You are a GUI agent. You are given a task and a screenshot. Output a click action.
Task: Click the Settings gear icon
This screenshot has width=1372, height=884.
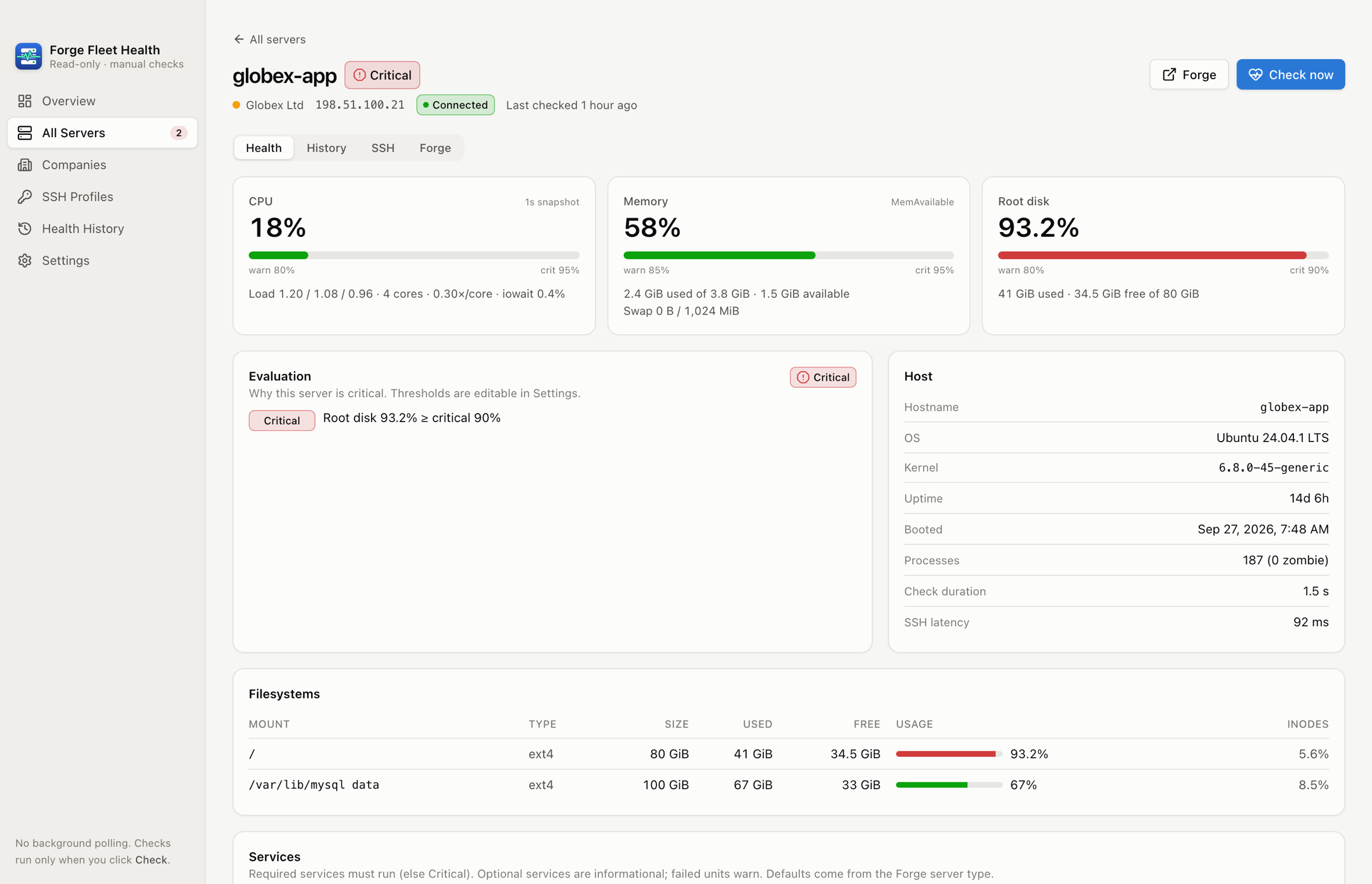pos(24,261)
